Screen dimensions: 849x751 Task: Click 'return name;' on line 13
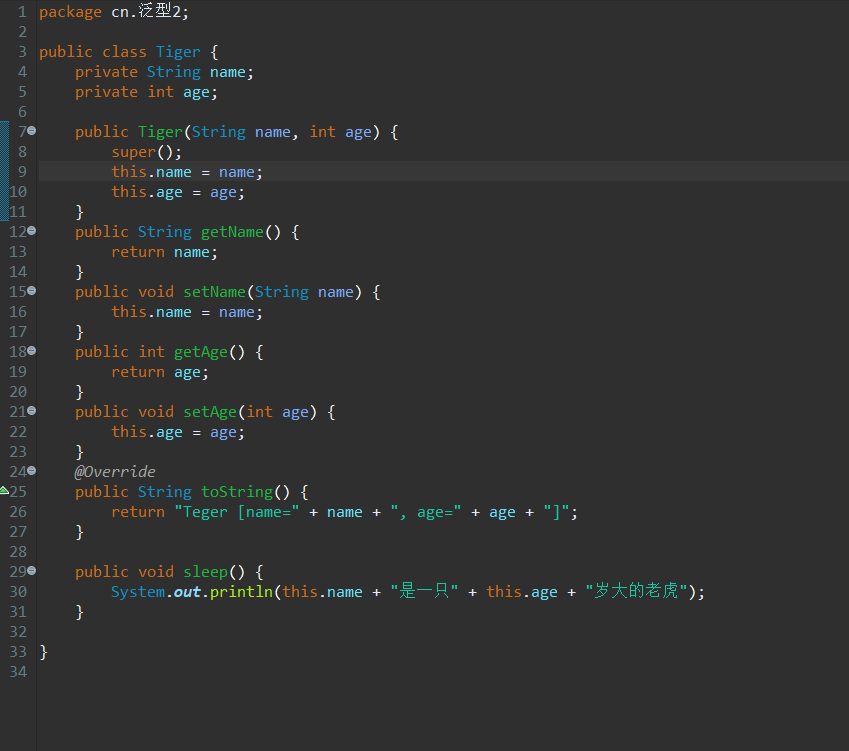pyautogui.click(x=164, y=252)
